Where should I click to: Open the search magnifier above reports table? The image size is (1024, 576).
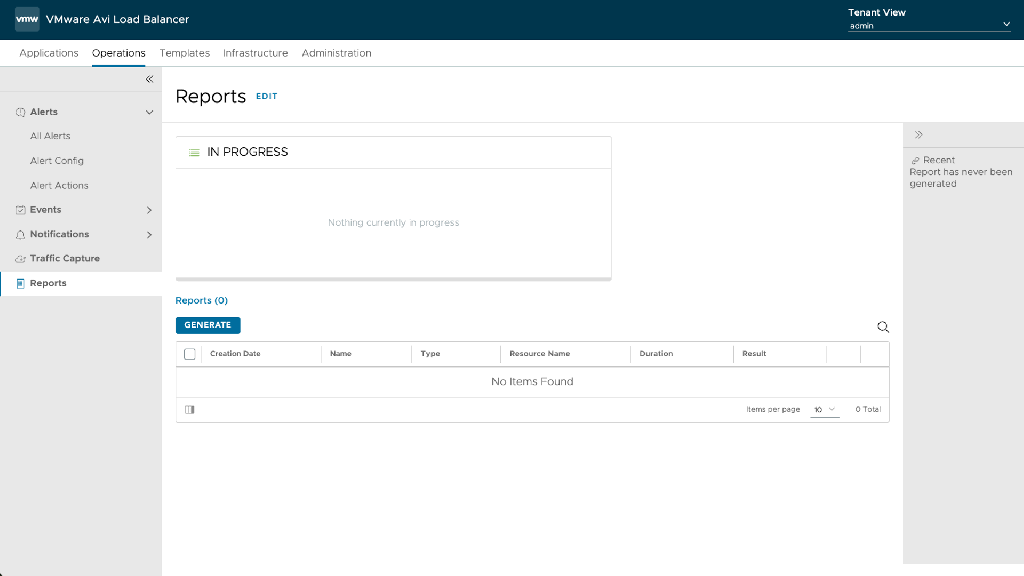[882, 327]
